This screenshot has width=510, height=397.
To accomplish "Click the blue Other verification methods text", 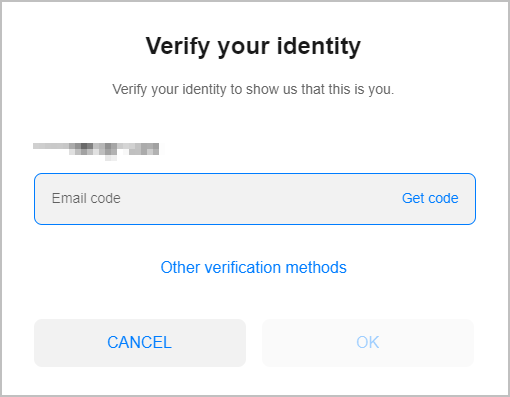I will [x=254, y=267].
